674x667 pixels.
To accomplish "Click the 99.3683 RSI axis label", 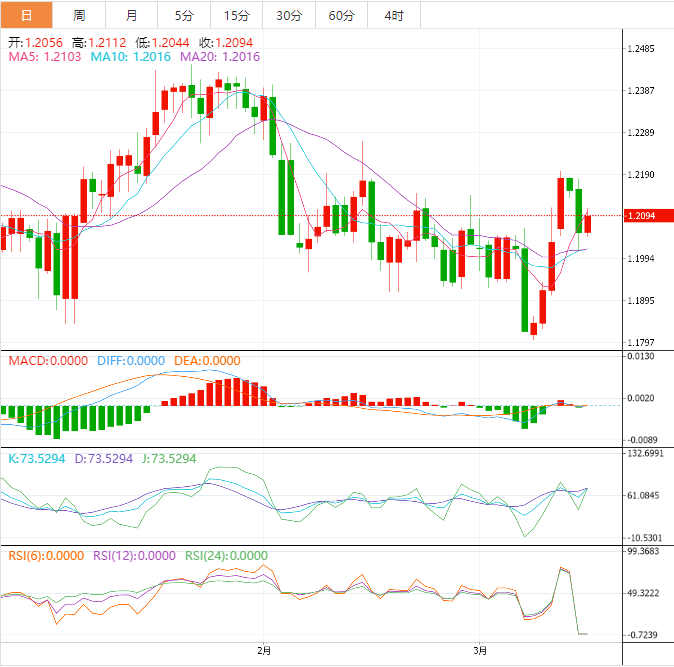I will point(643,551).
